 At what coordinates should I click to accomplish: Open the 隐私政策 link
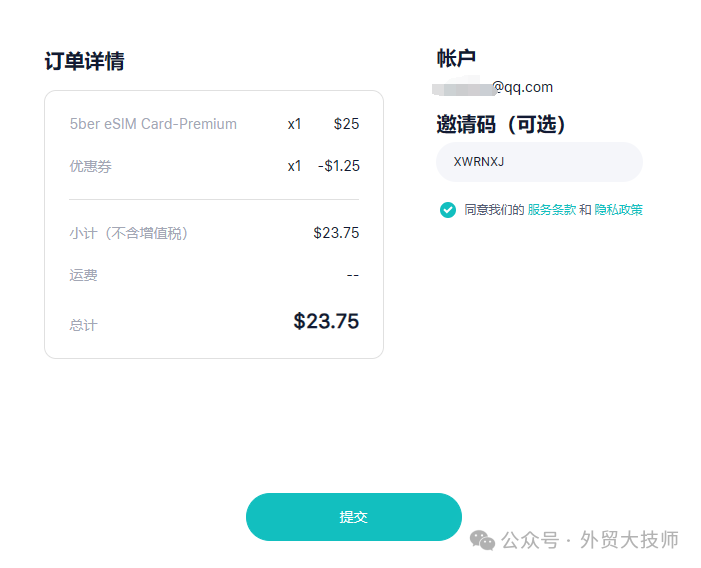618,210
